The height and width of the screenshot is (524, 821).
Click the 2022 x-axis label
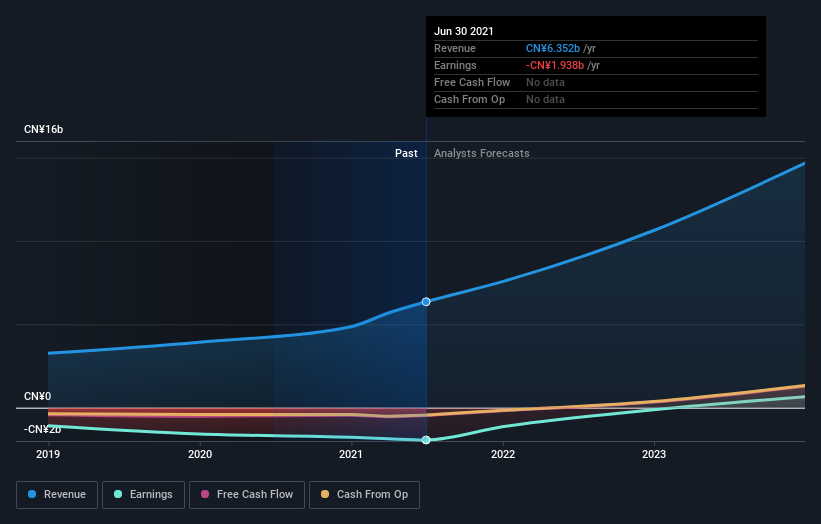[x=503, y=454]
